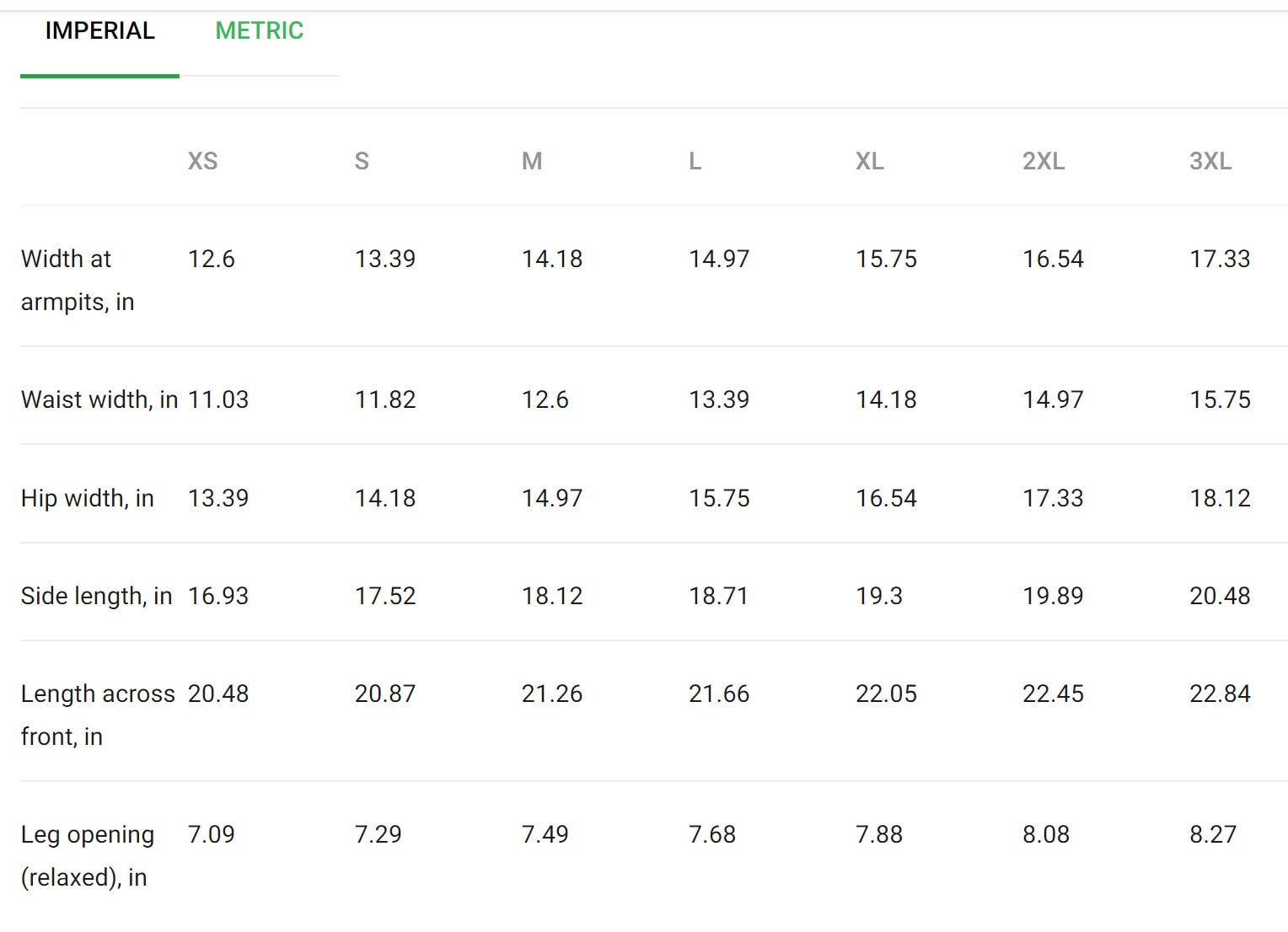Click the 3XL hip width value 18.12

1220,498
